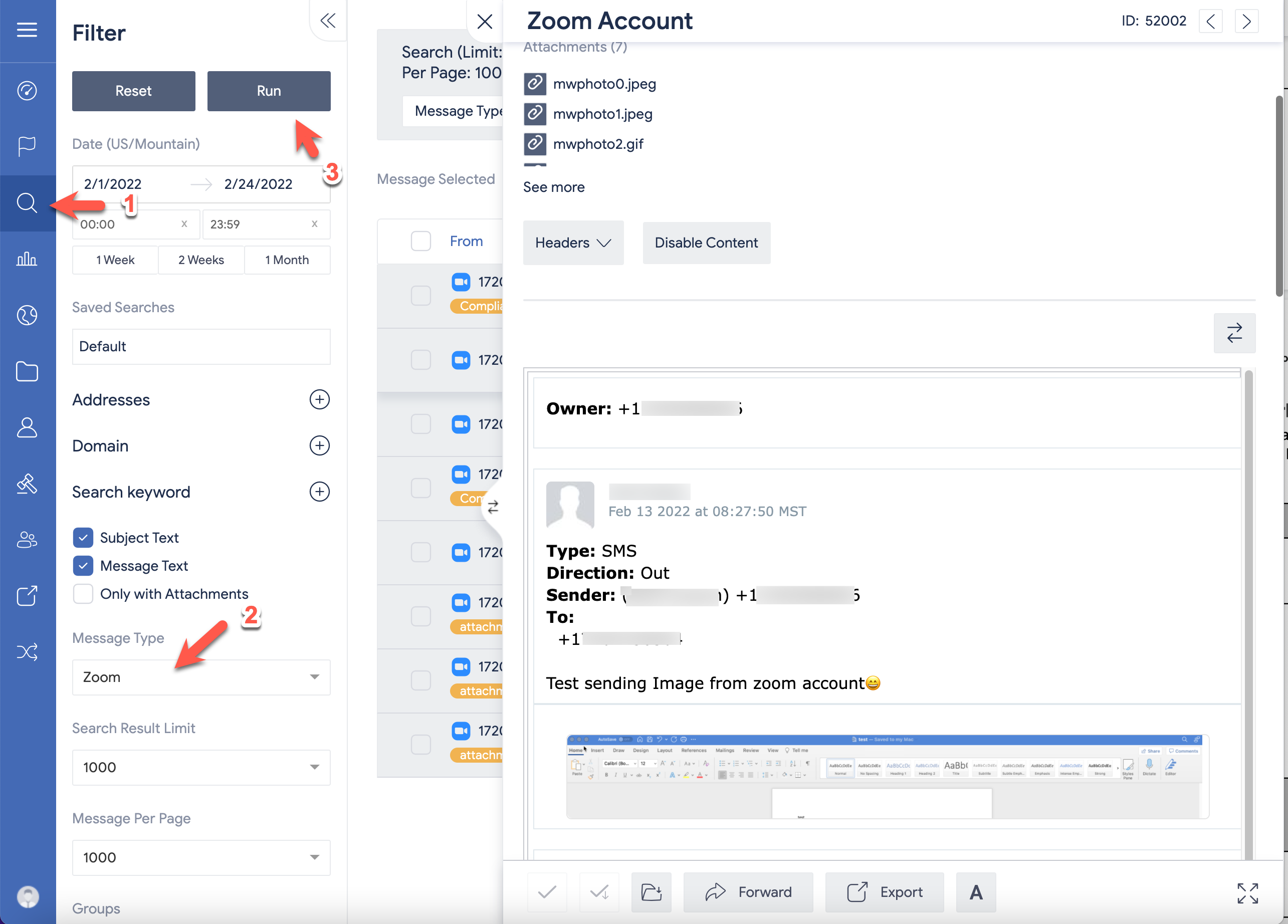Click the Disable Content button
Screen dimensions: 1288x924
706,243
